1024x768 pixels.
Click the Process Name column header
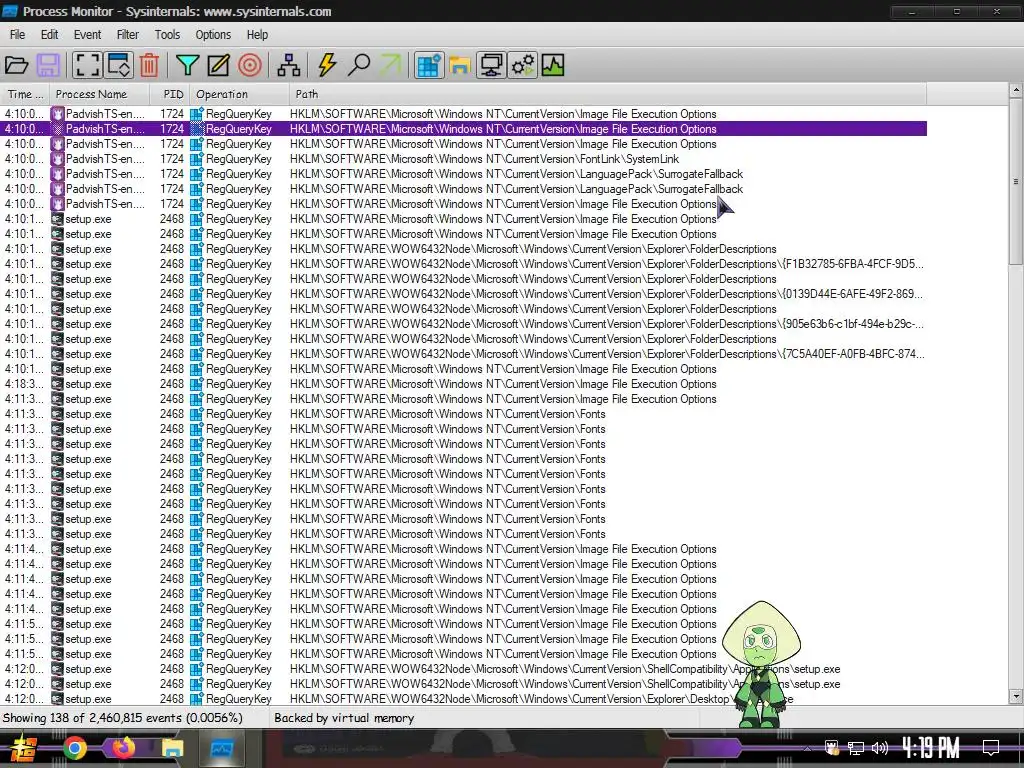tap(100, 94)
